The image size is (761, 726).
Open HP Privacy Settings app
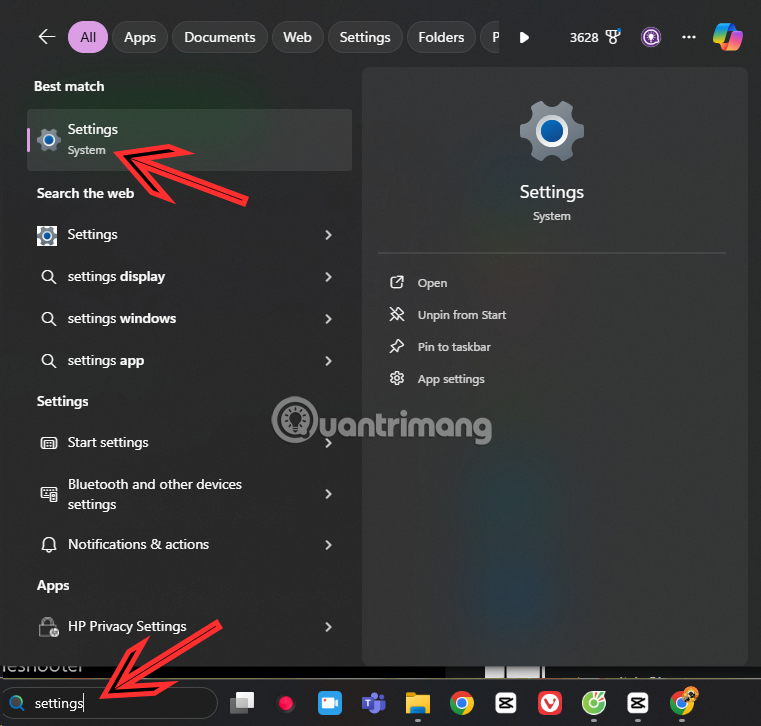(127, 627)
